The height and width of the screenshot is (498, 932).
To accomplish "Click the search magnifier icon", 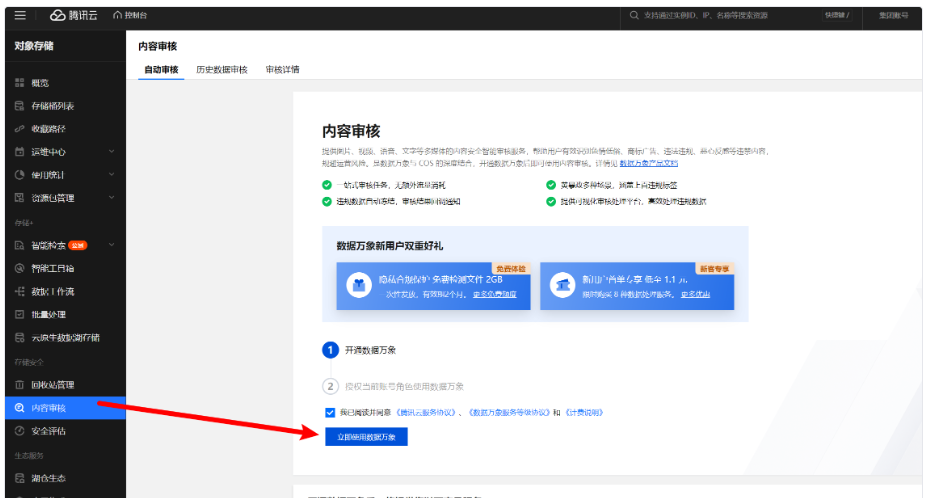I will point(634,15).
